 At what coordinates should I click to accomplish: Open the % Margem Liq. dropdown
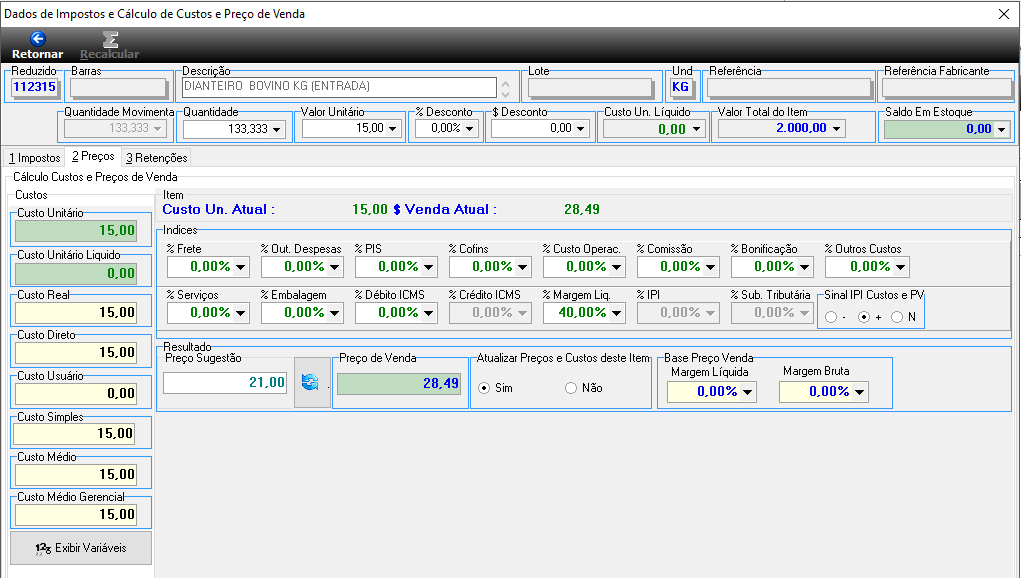point(617,313)
